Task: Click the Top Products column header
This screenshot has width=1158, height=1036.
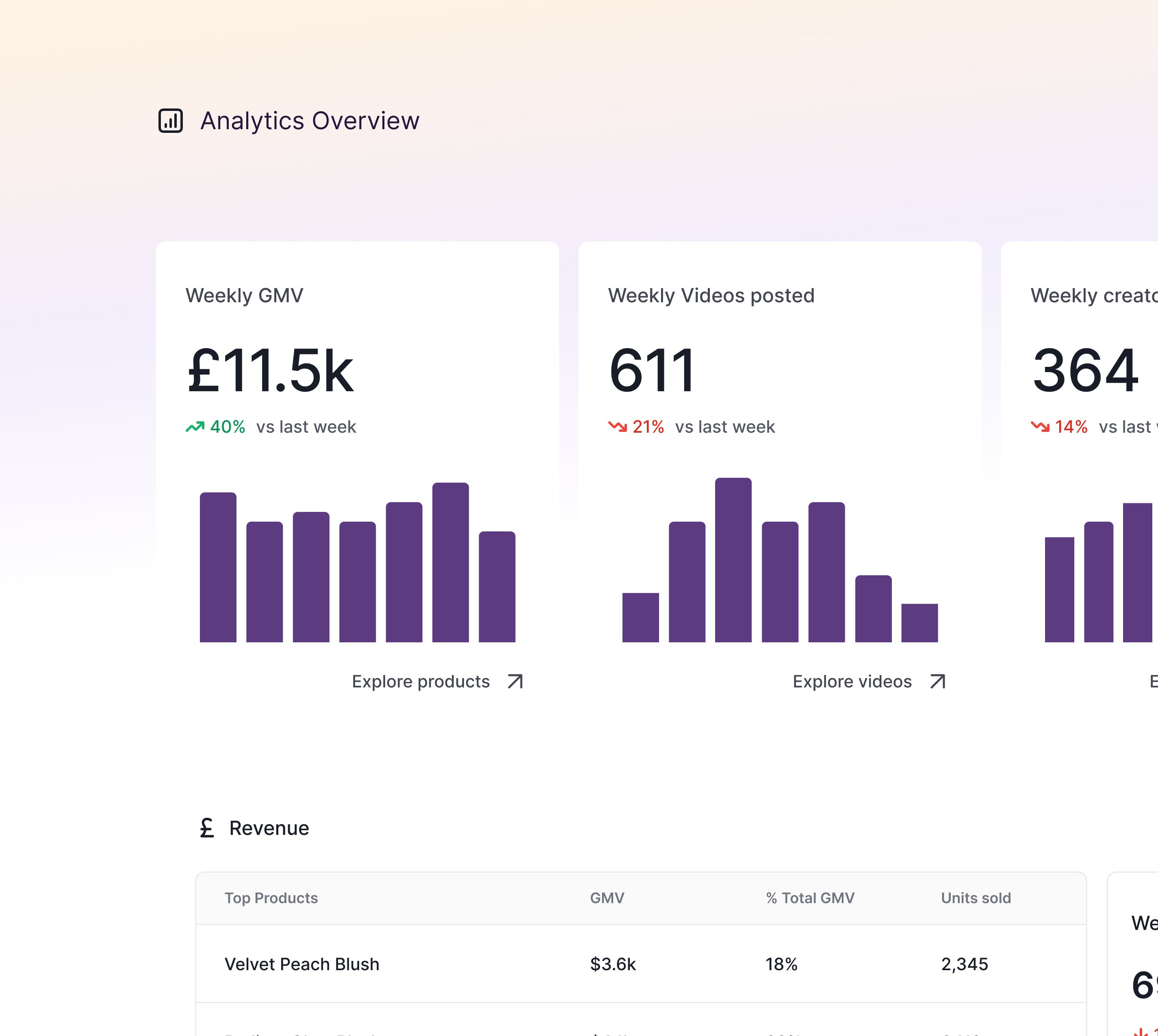Action: click(x=271, y=898)
